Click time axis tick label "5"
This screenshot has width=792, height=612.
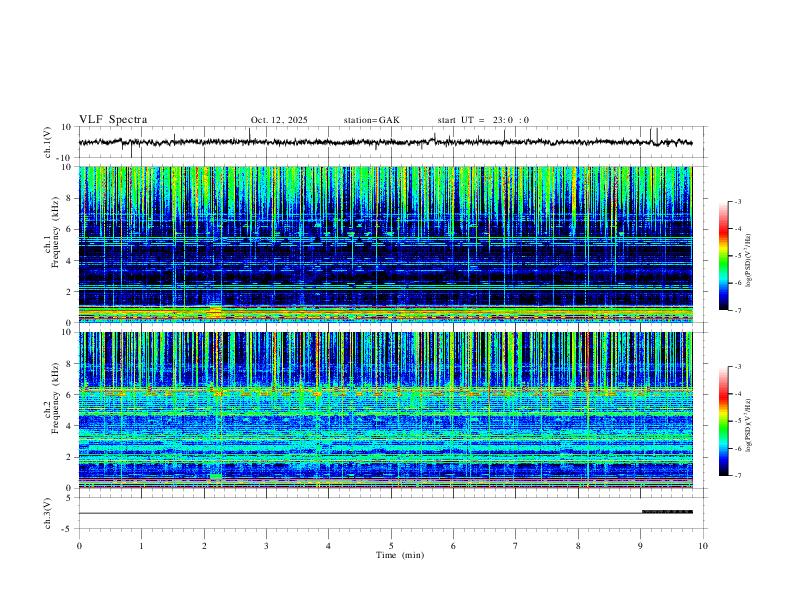click(x=391, y=546)
